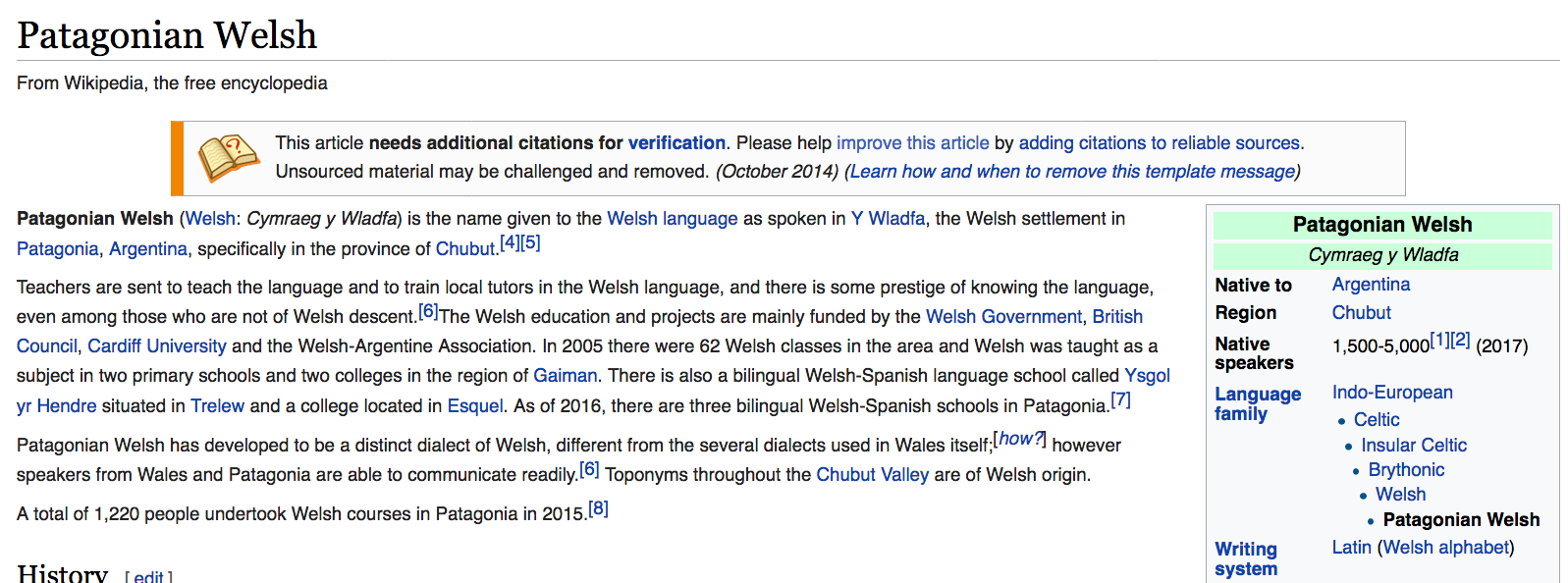Open the "Welsh Government" link

click(1002, 317)
